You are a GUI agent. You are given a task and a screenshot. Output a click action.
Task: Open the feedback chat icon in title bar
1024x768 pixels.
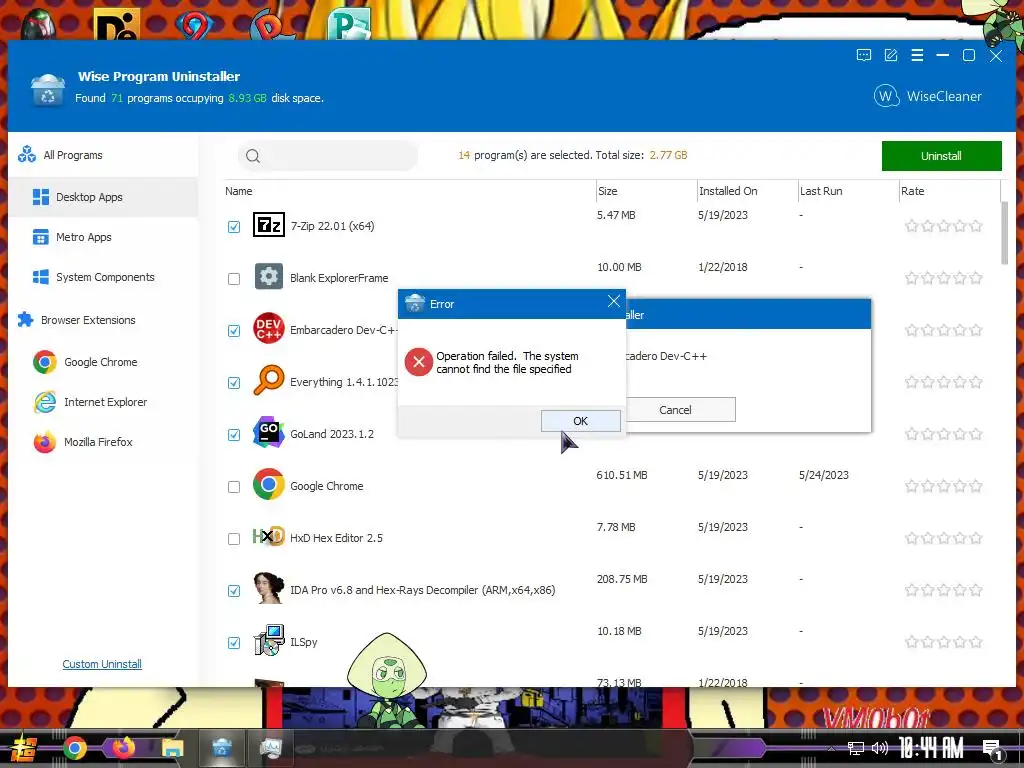[x=863, y=56]
